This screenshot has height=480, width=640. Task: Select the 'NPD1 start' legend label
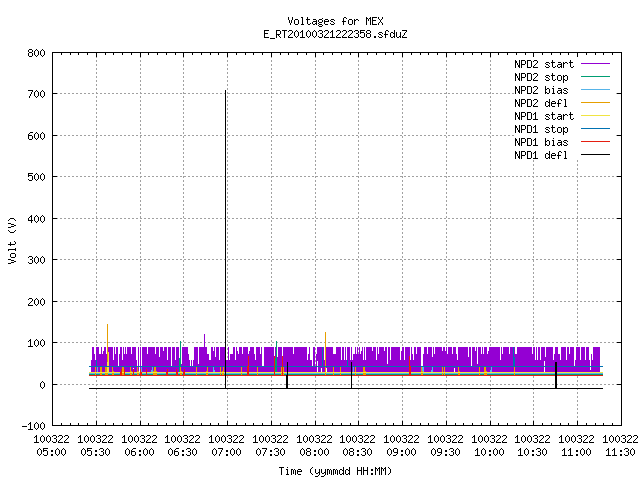(x=544, y=116)
